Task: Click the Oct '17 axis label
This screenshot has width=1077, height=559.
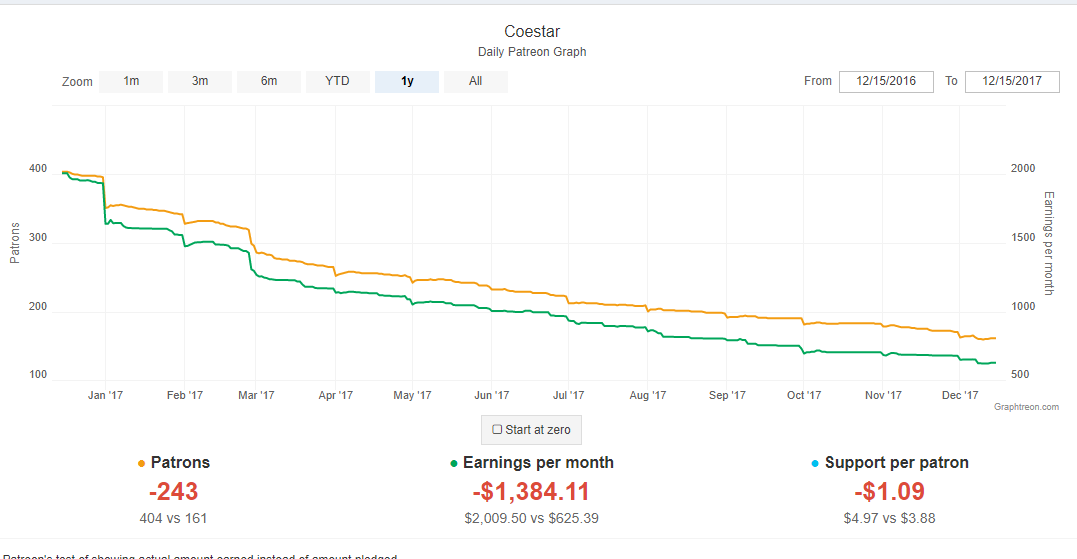Action: pos(804,396)
